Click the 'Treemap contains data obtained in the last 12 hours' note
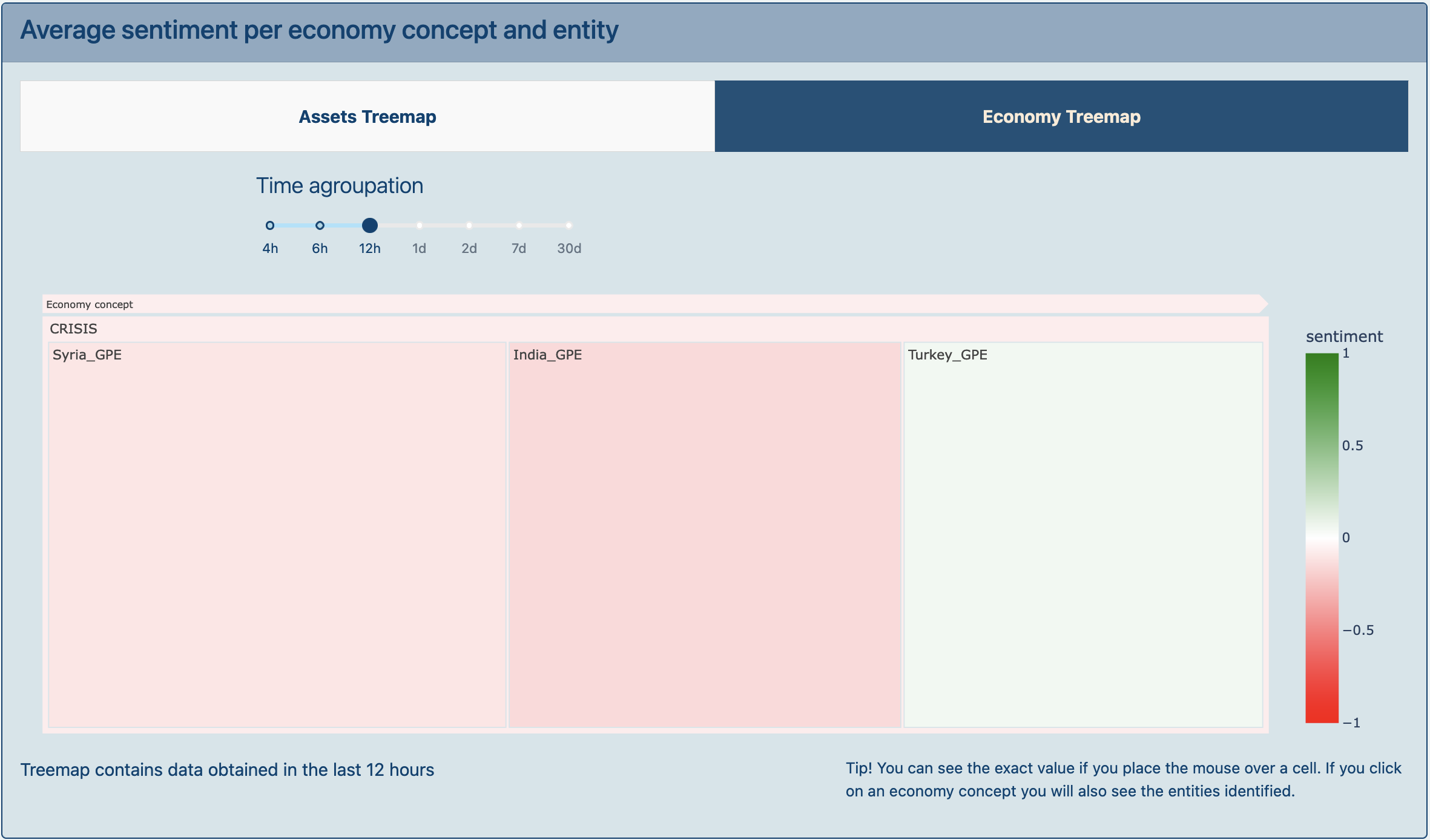This screenshot has height=840, width=1430. pyautogui.click(x=227, y=770)
